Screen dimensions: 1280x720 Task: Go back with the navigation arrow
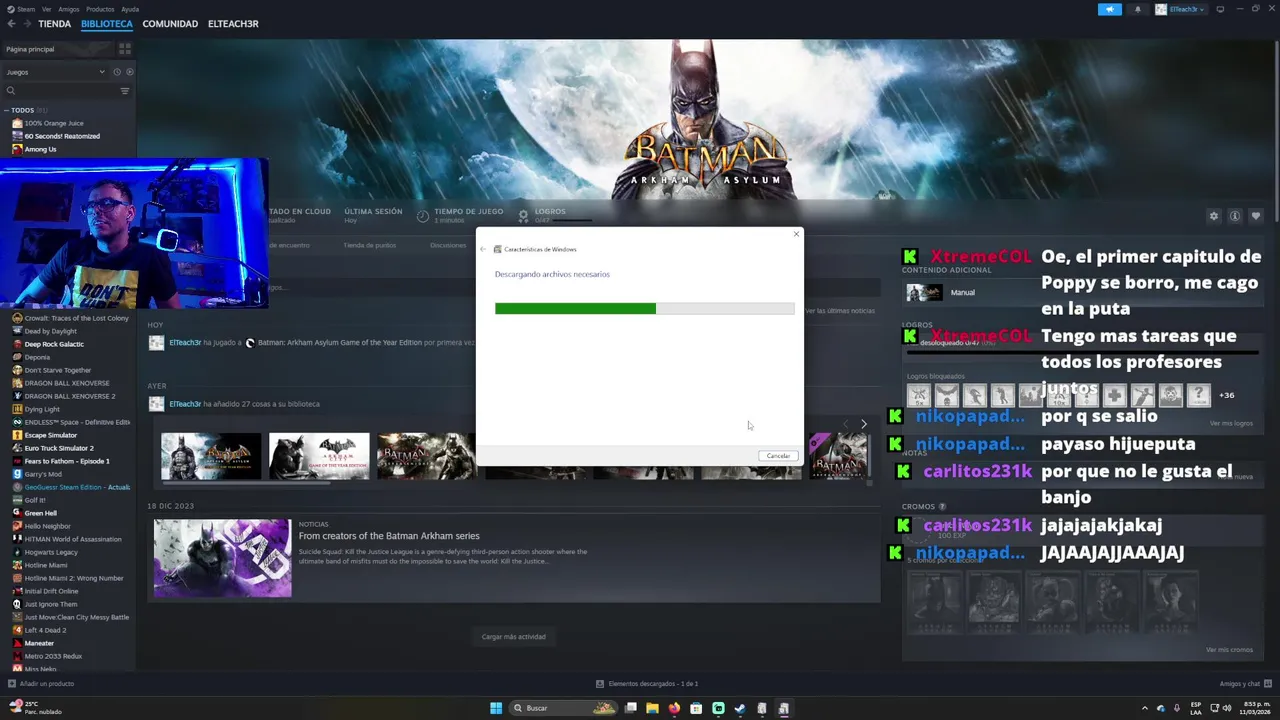(x=12, y=24)
